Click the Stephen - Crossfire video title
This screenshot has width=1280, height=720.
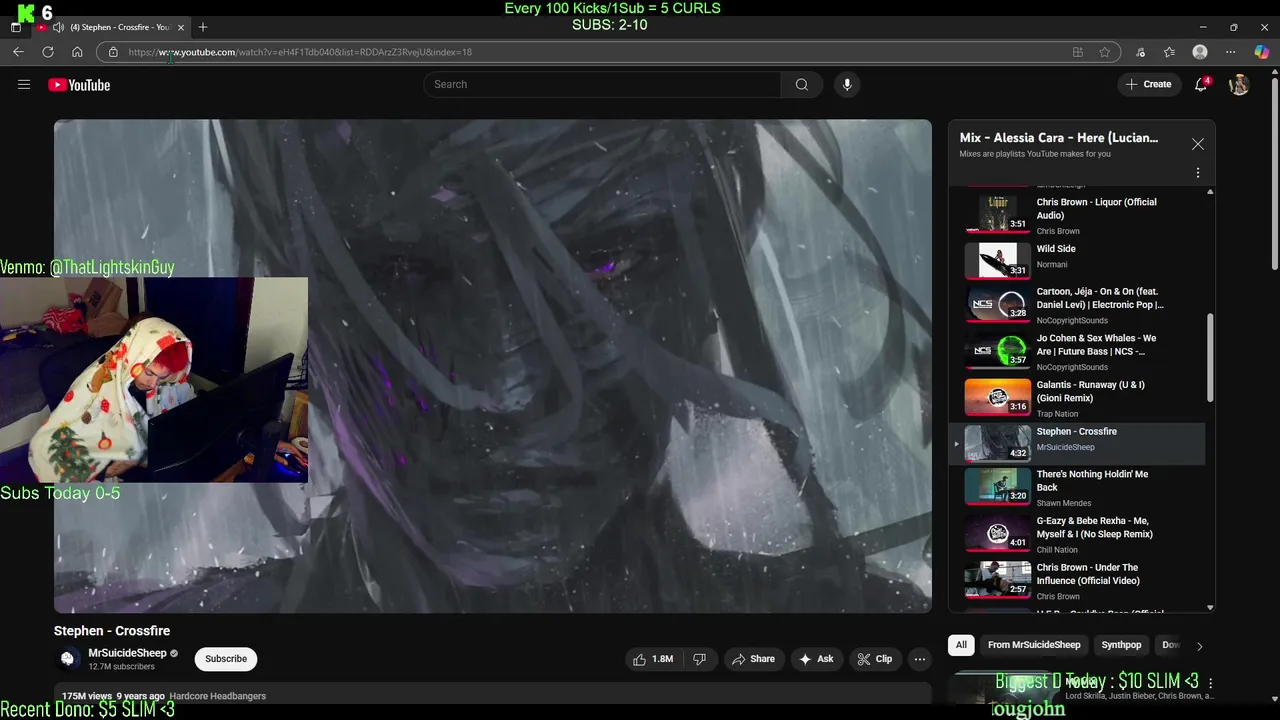[112, 631]
